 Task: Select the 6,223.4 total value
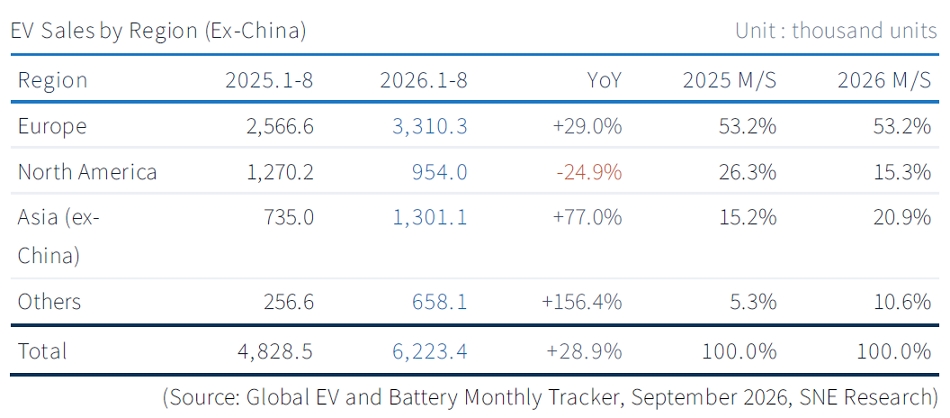(x=430, y=351)
